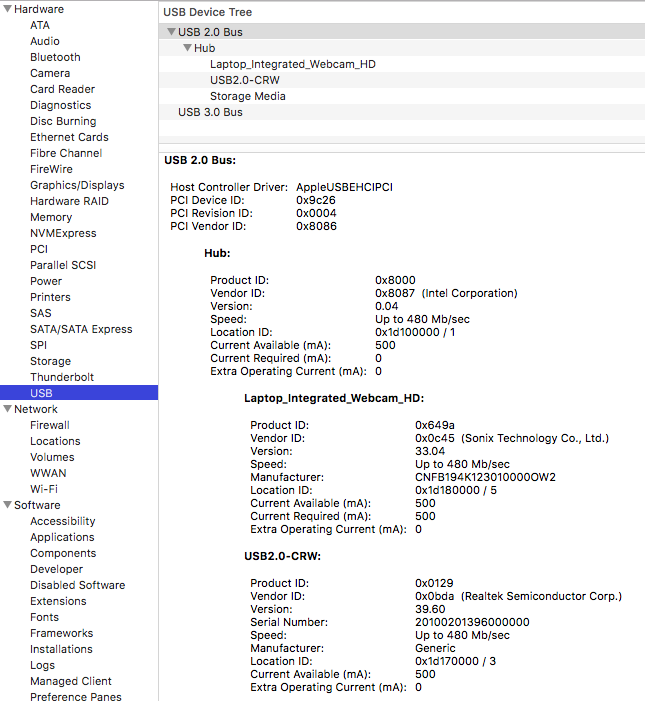Show the Wi-Fi network information
Screen dimensions: 645x701
(x=44, y=489)
